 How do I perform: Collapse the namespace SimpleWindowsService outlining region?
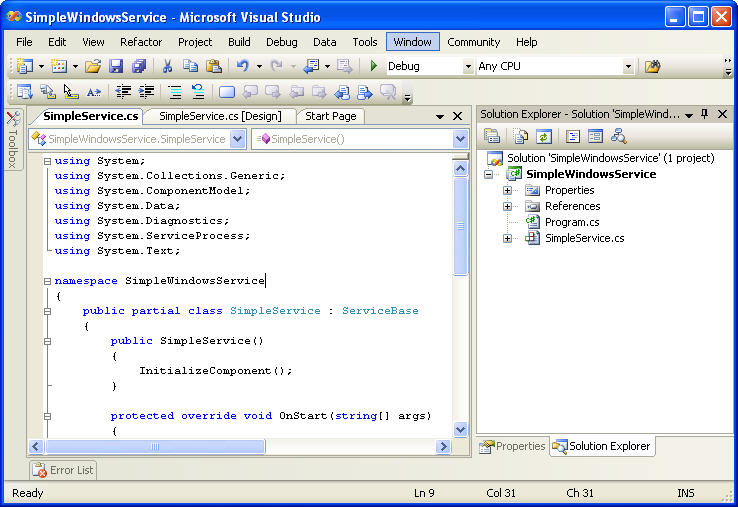[x=47, y=281]
